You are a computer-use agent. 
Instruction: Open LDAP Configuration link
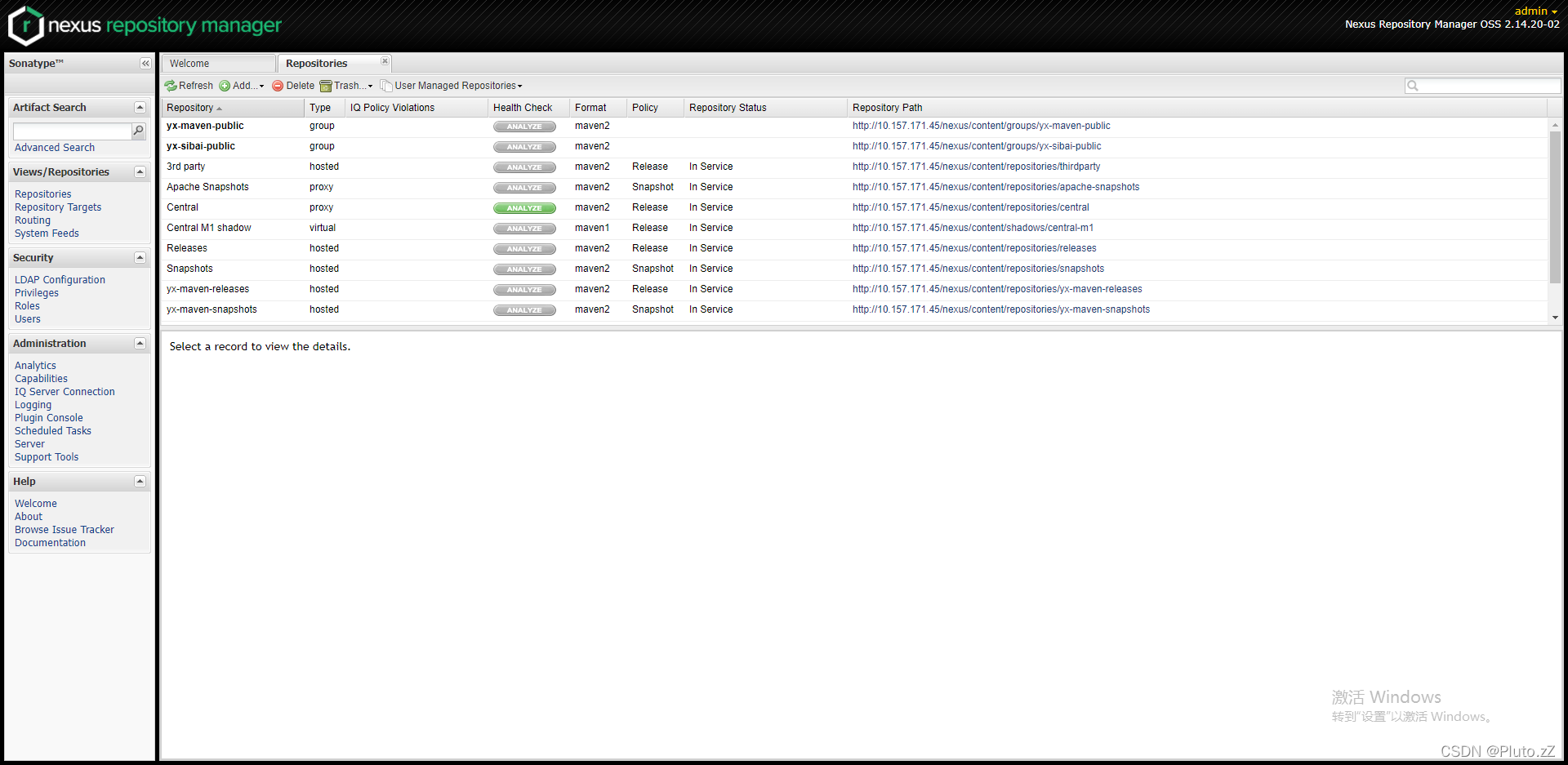(60, 280)
